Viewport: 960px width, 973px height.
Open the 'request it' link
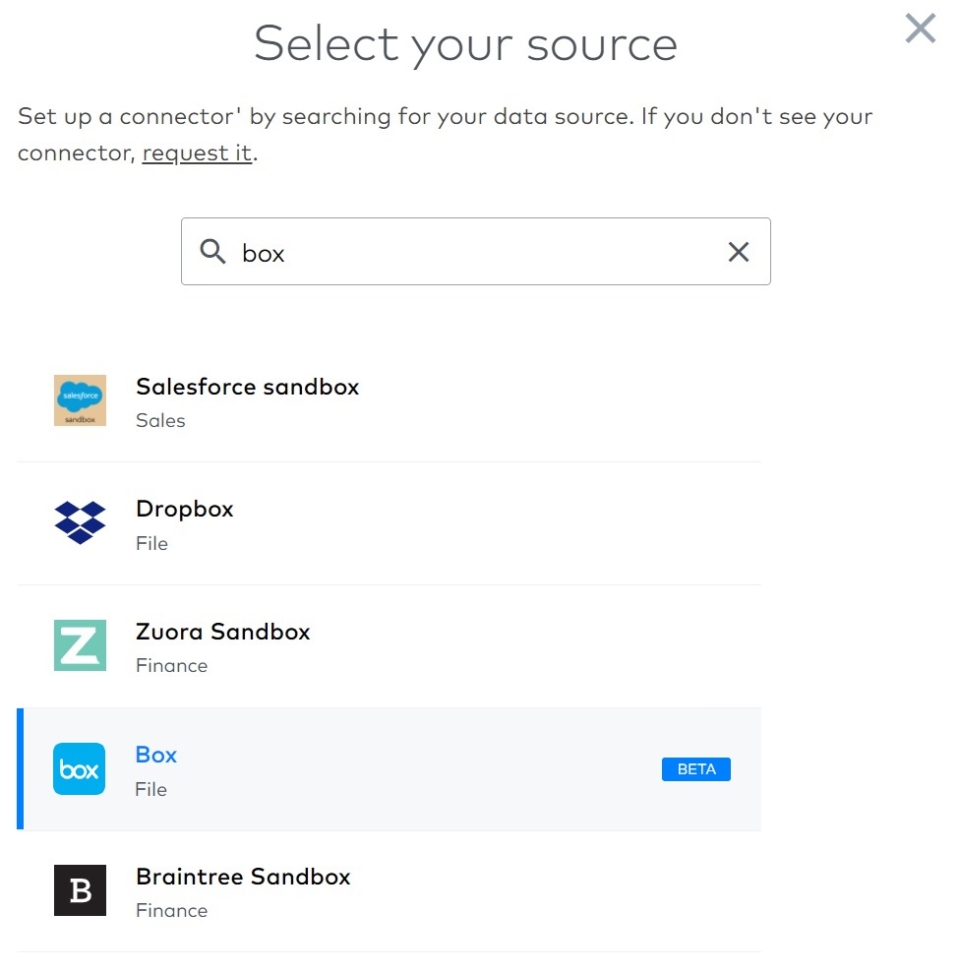click(x=197, y=155)
